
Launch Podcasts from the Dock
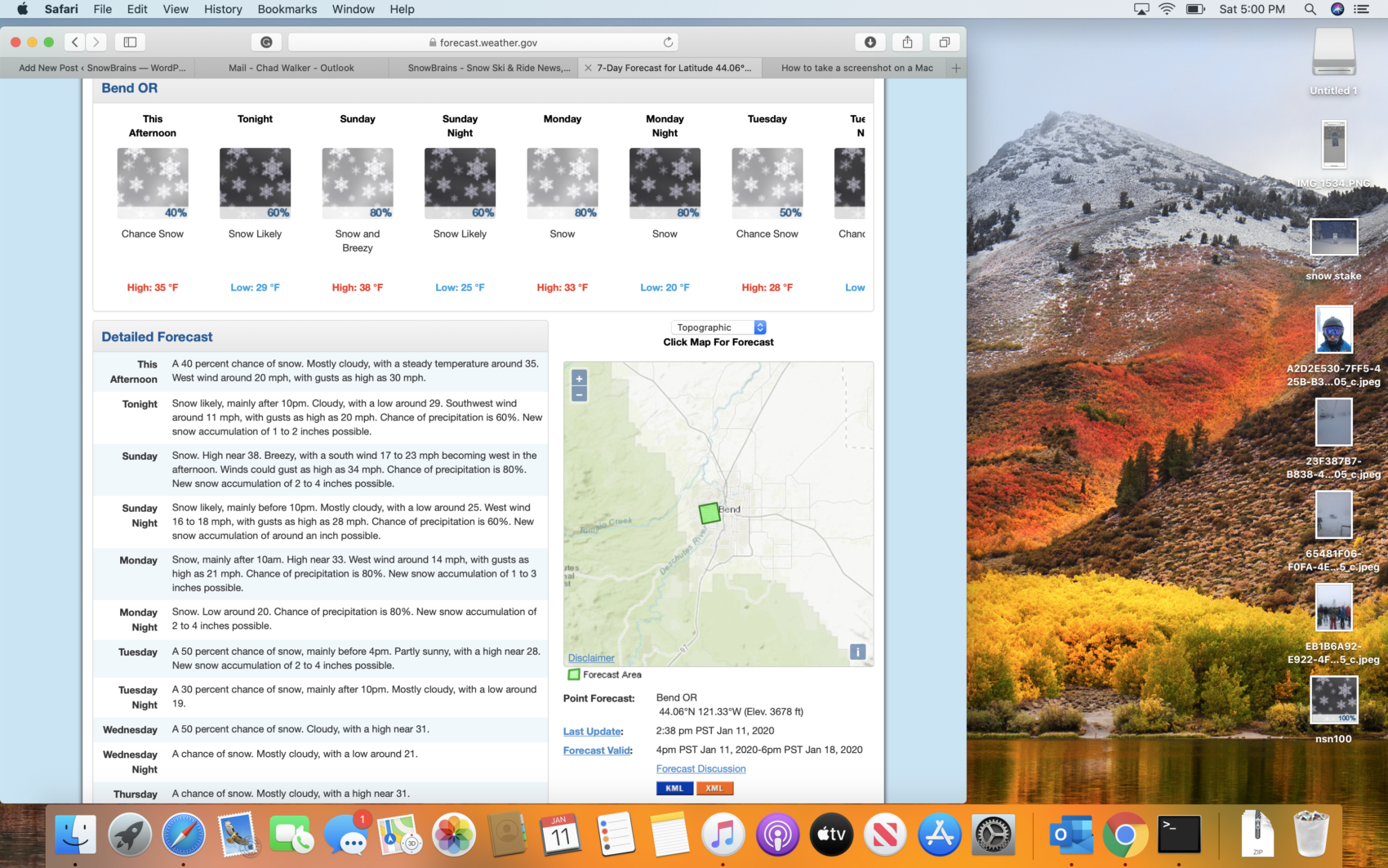tap(777, 835)
